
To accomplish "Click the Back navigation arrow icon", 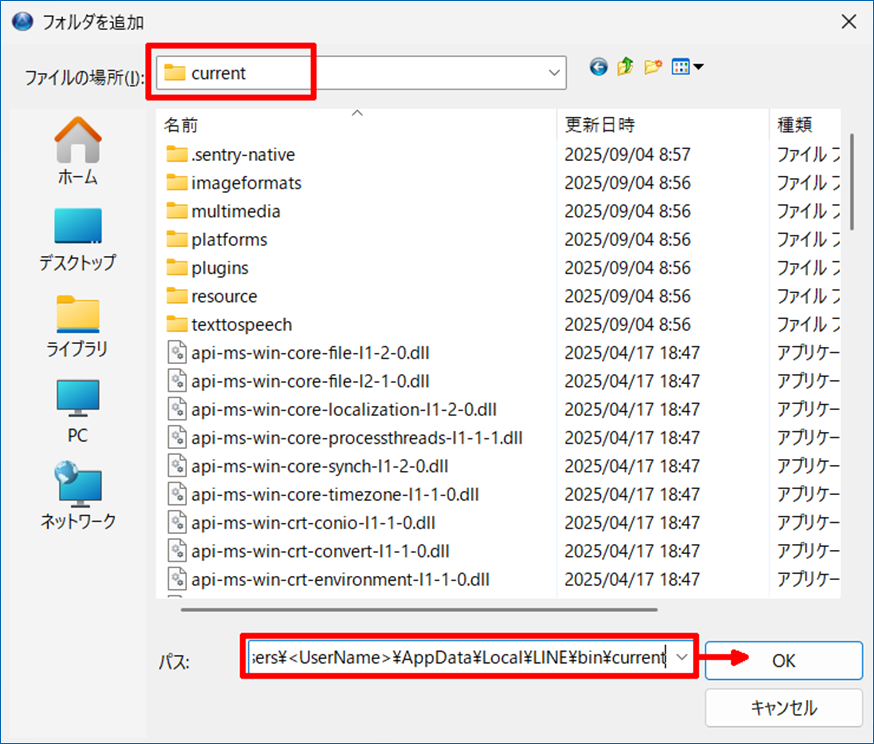I will tap(599, 68).
